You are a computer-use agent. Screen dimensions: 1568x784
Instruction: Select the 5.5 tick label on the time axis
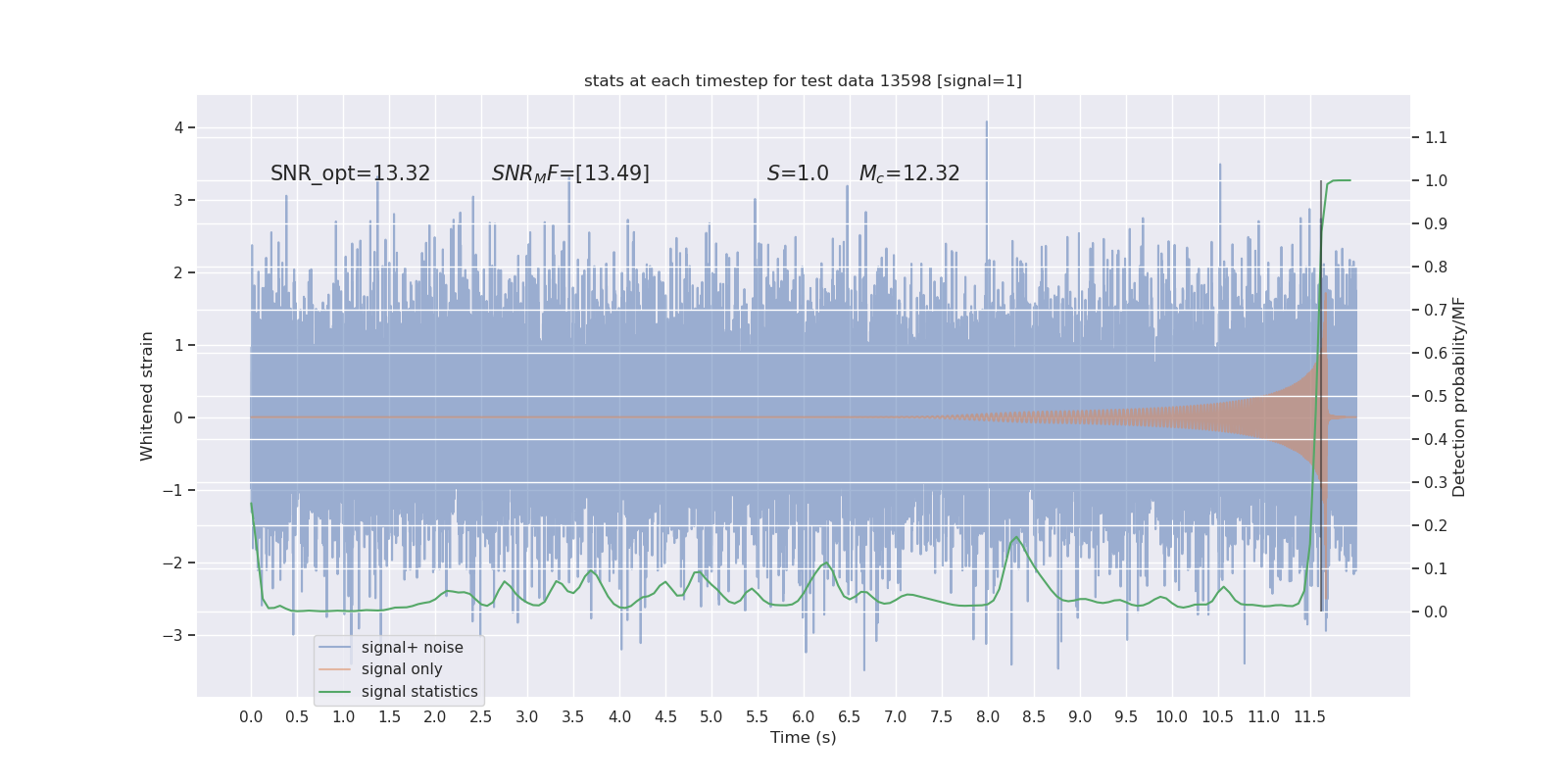pyautogui.click(x=758, y=717)
